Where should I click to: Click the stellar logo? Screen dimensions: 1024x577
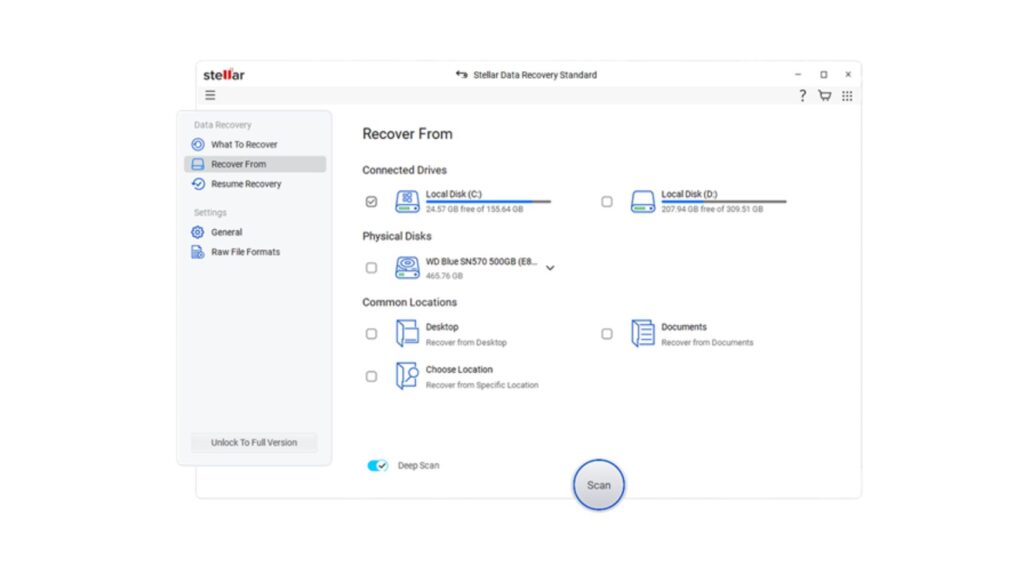click(x=224, y=74)
